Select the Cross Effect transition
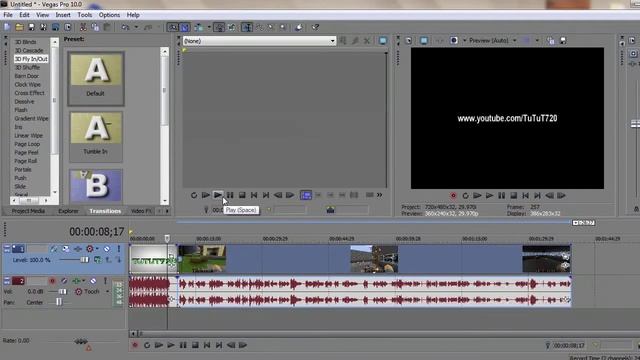640x360 pixels. (x=29, y=93)
